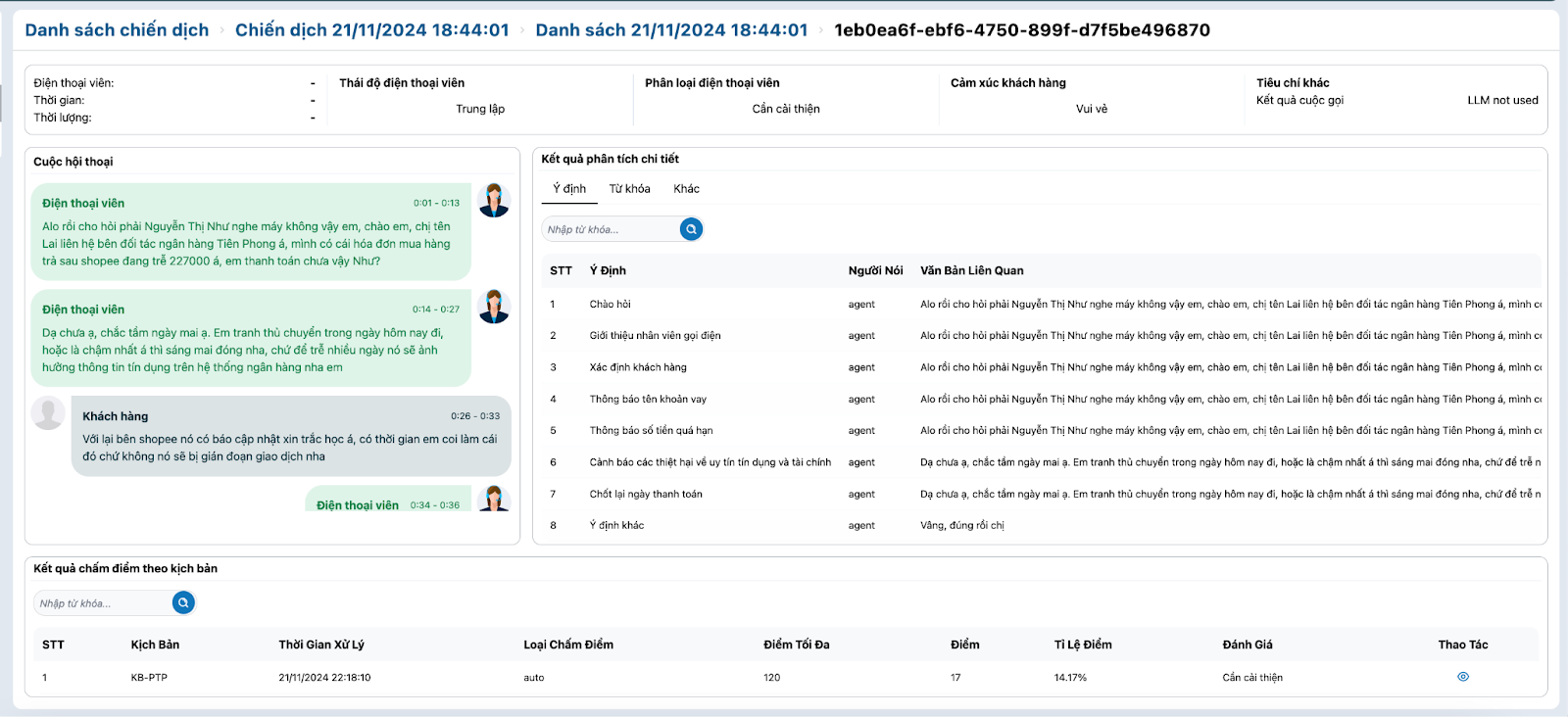Click the 'Điểm Tối Đa' column header
Screen dimensions: 1568x717
click(797, 645)
